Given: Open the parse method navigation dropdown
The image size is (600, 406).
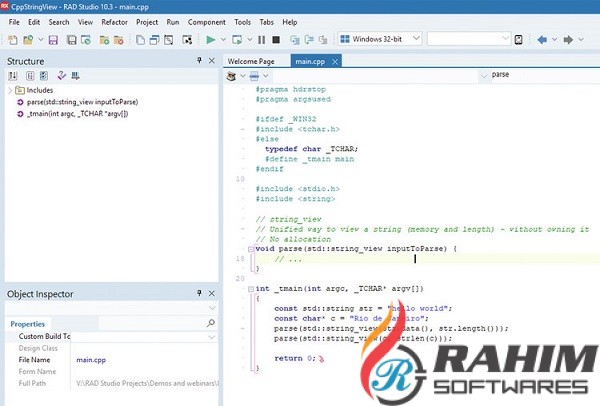Looking at the screenshot, I should click(484, 75).
